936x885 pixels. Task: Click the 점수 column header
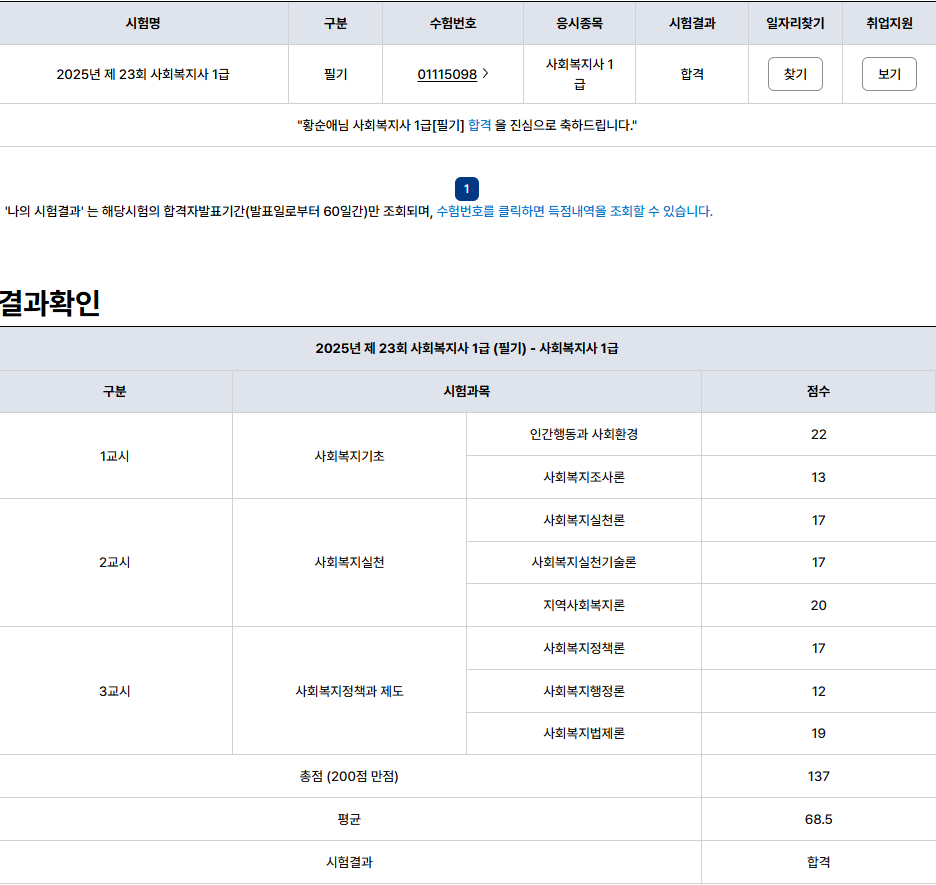tap(818, 391)
